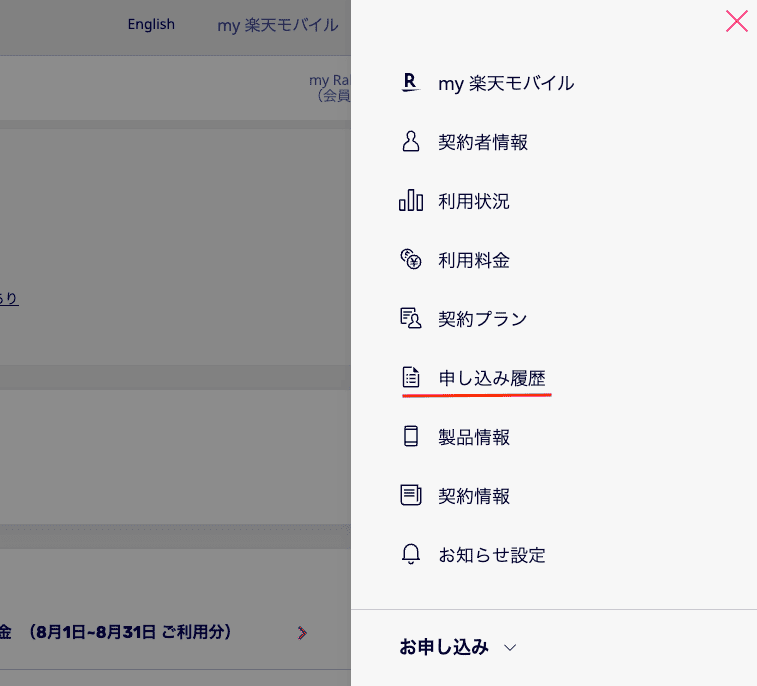Click the document icon beside 申し込み履歴
This screenshot has height=686, width=757.
[410, 377]
